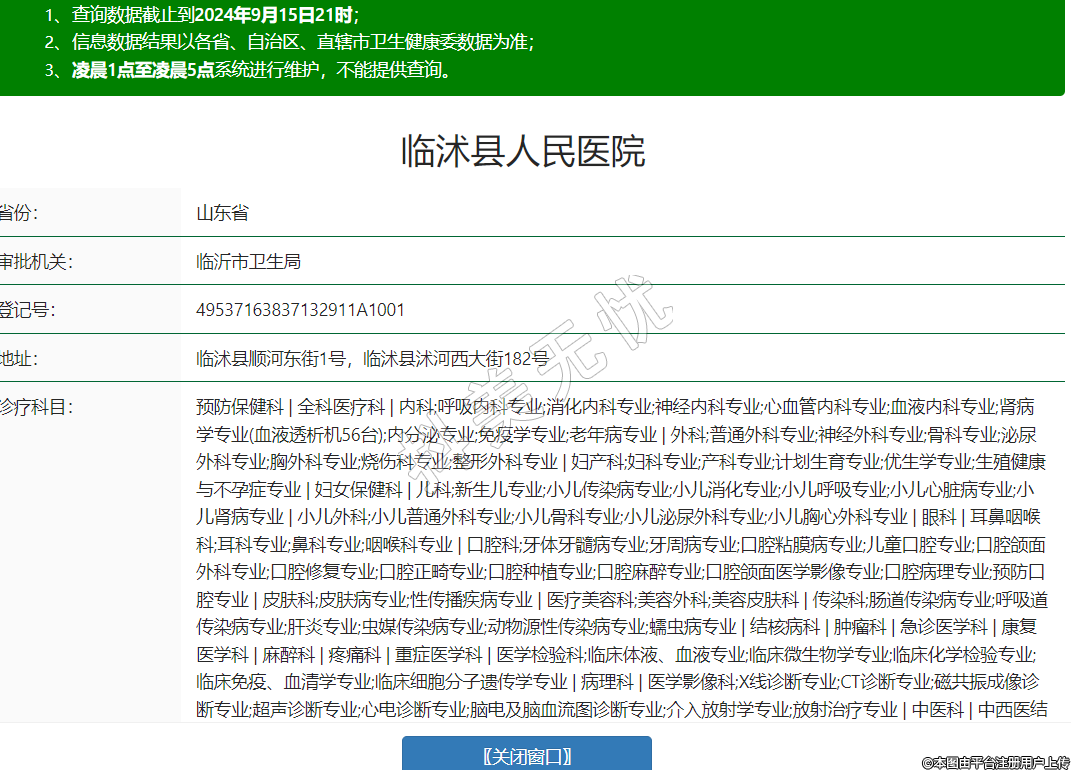The image size is (1071, 770).
Task: Select the 地址 field label
Action: pyautogui.click(x=19, y=358)
